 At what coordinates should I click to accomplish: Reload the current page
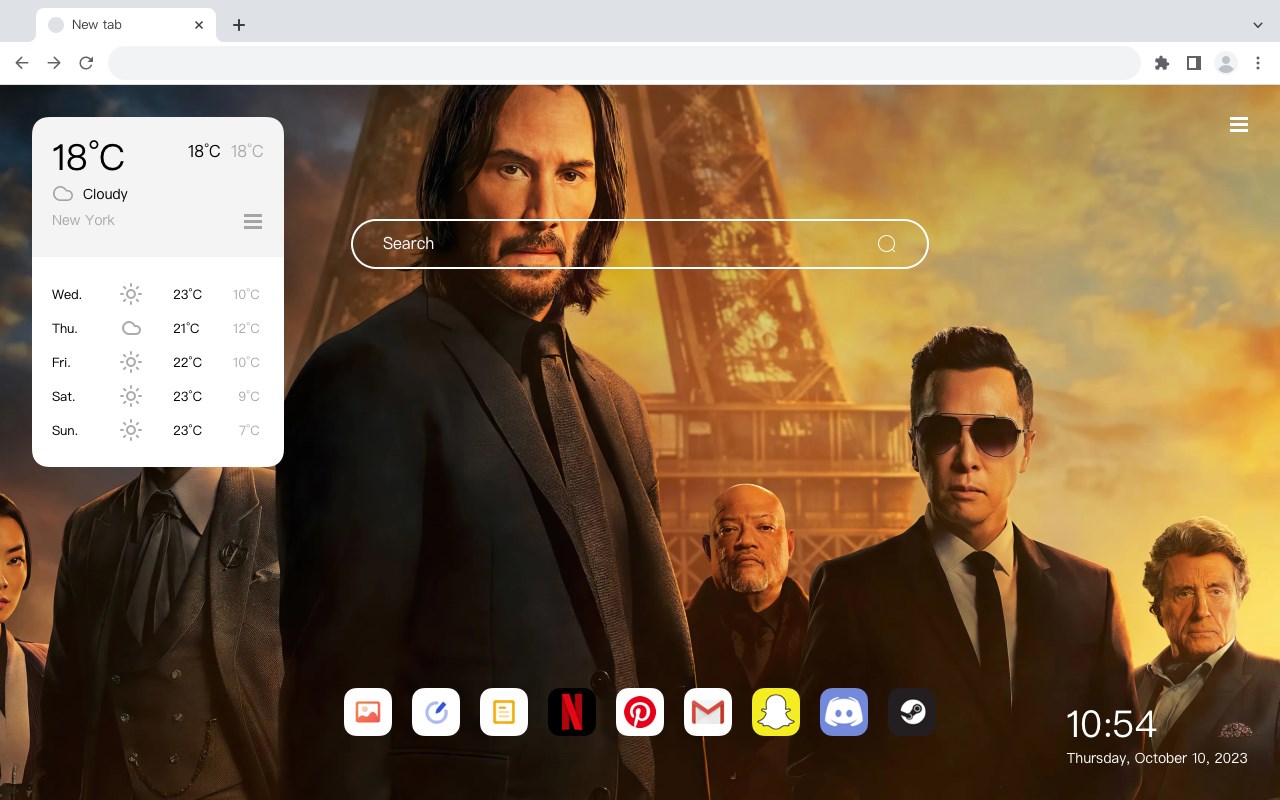(x=86, y=63)
